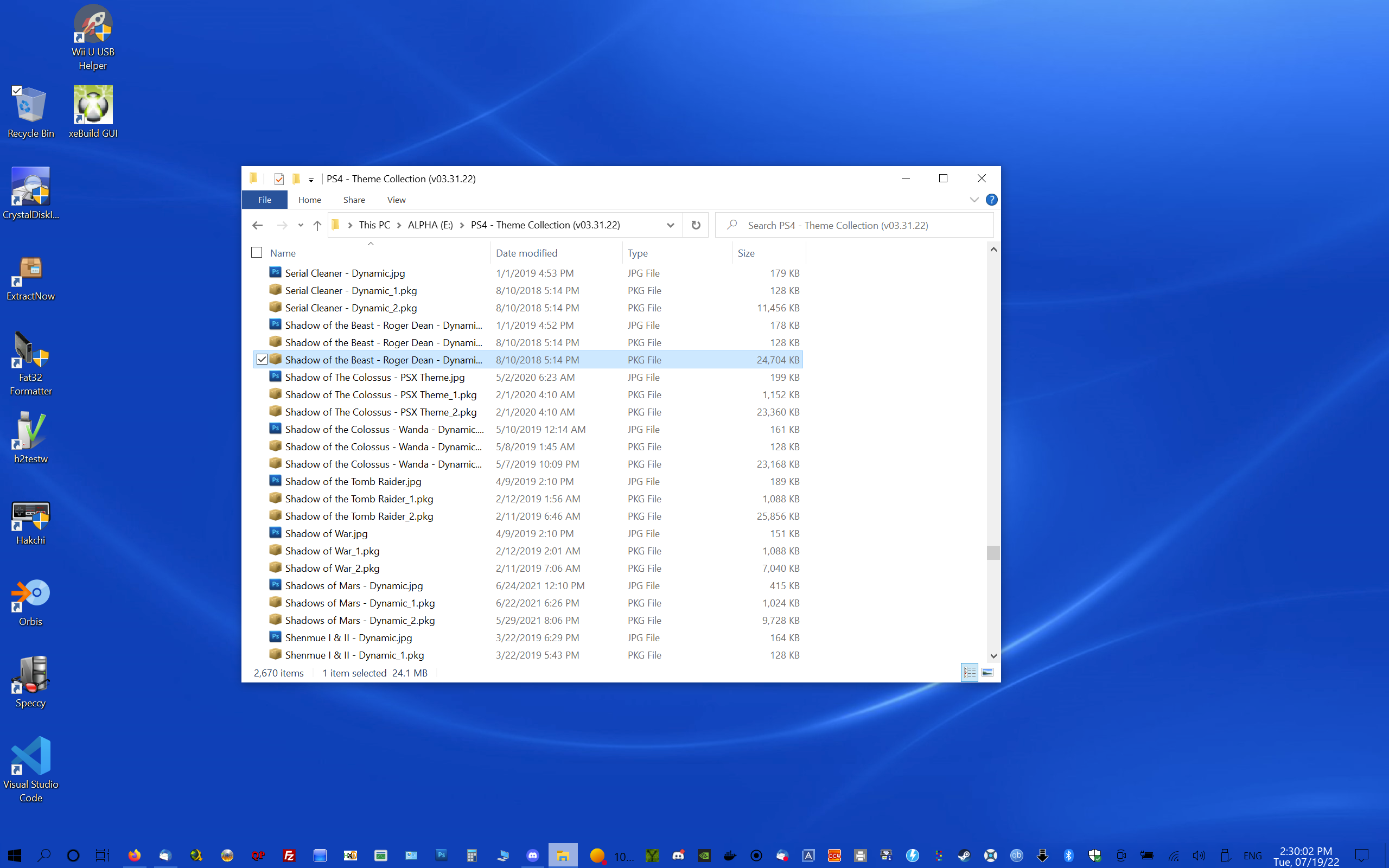Open the Share ribbon tab
This screenshot has height=868, width=1389.
pyautogui.click(x=354, y=200)
